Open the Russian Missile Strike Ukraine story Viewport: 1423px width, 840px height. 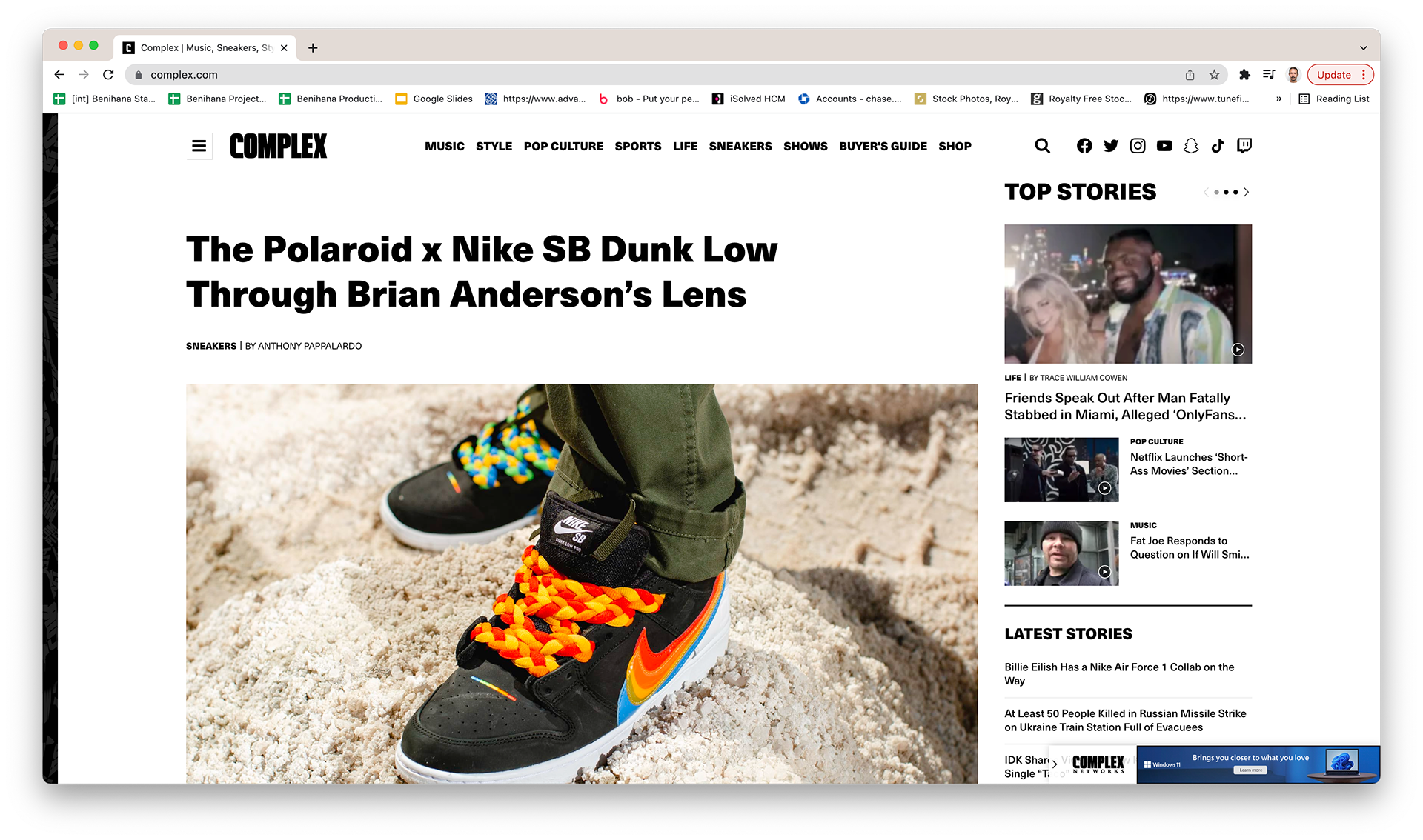pyautogui.click(x=1125, y=720)
